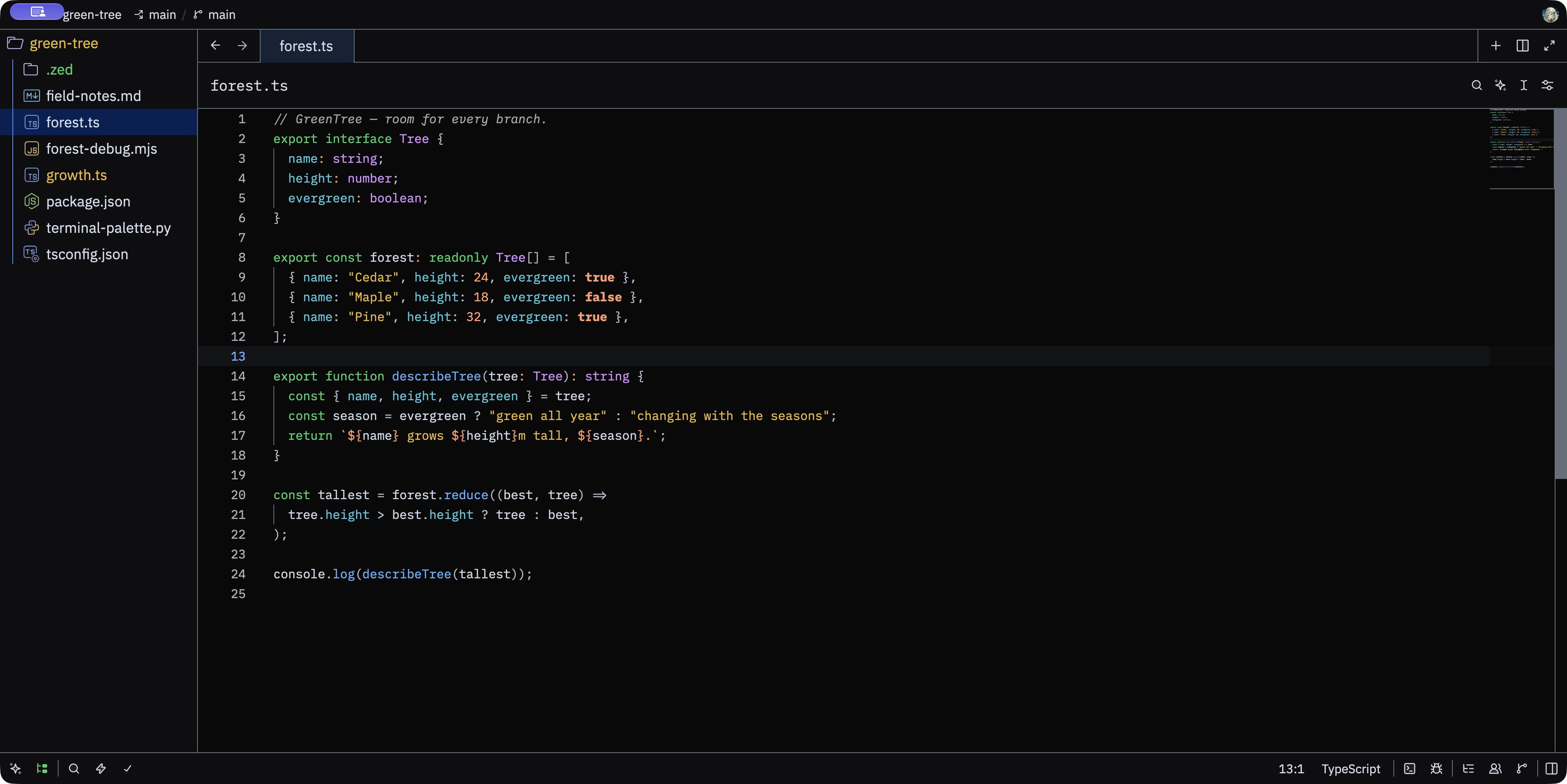Open the debugger bug icon
This screenshot has width=1567, height=784.
[1436, 768]
